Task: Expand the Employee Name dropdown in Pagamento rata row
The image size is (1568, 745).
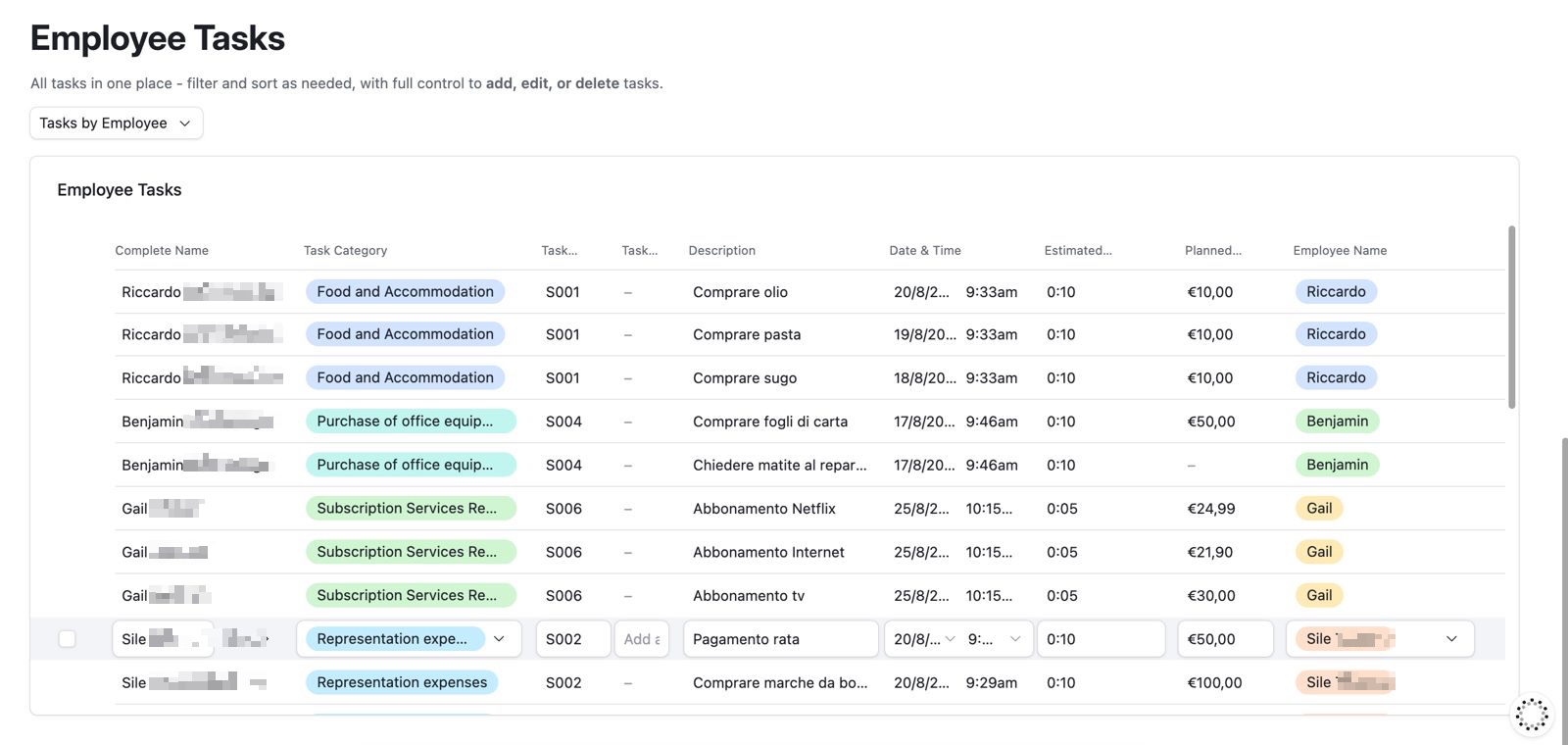Action: click(1451, 639)
